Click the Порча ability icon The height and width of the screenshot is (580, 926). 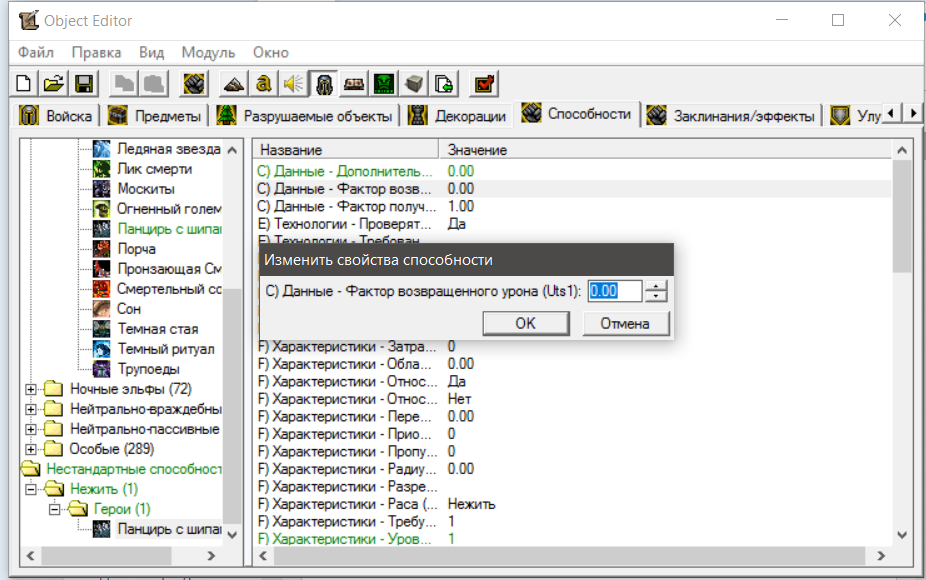102,249
